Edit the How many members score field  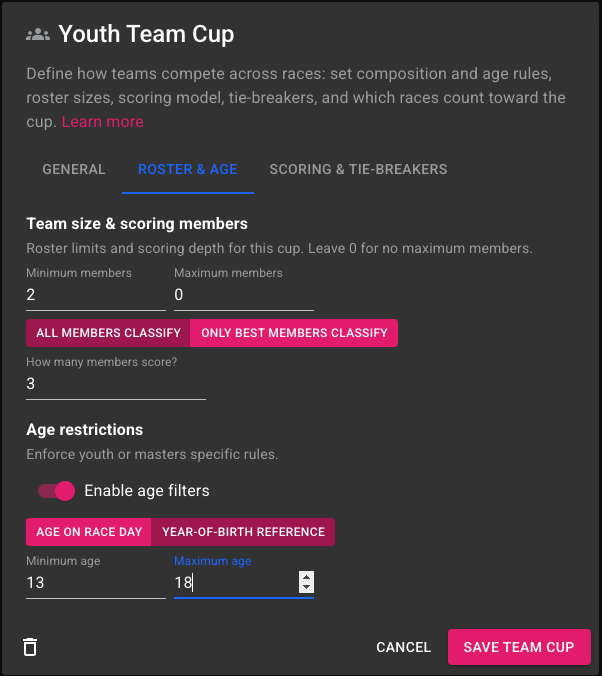tap(116, 385)
